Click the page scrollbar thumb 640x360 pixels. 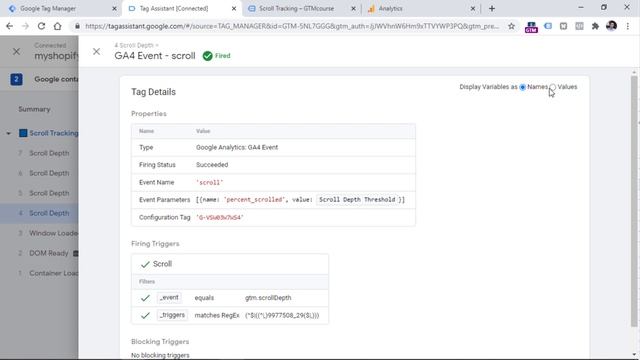pyautogui.click(x=634, y=201)
